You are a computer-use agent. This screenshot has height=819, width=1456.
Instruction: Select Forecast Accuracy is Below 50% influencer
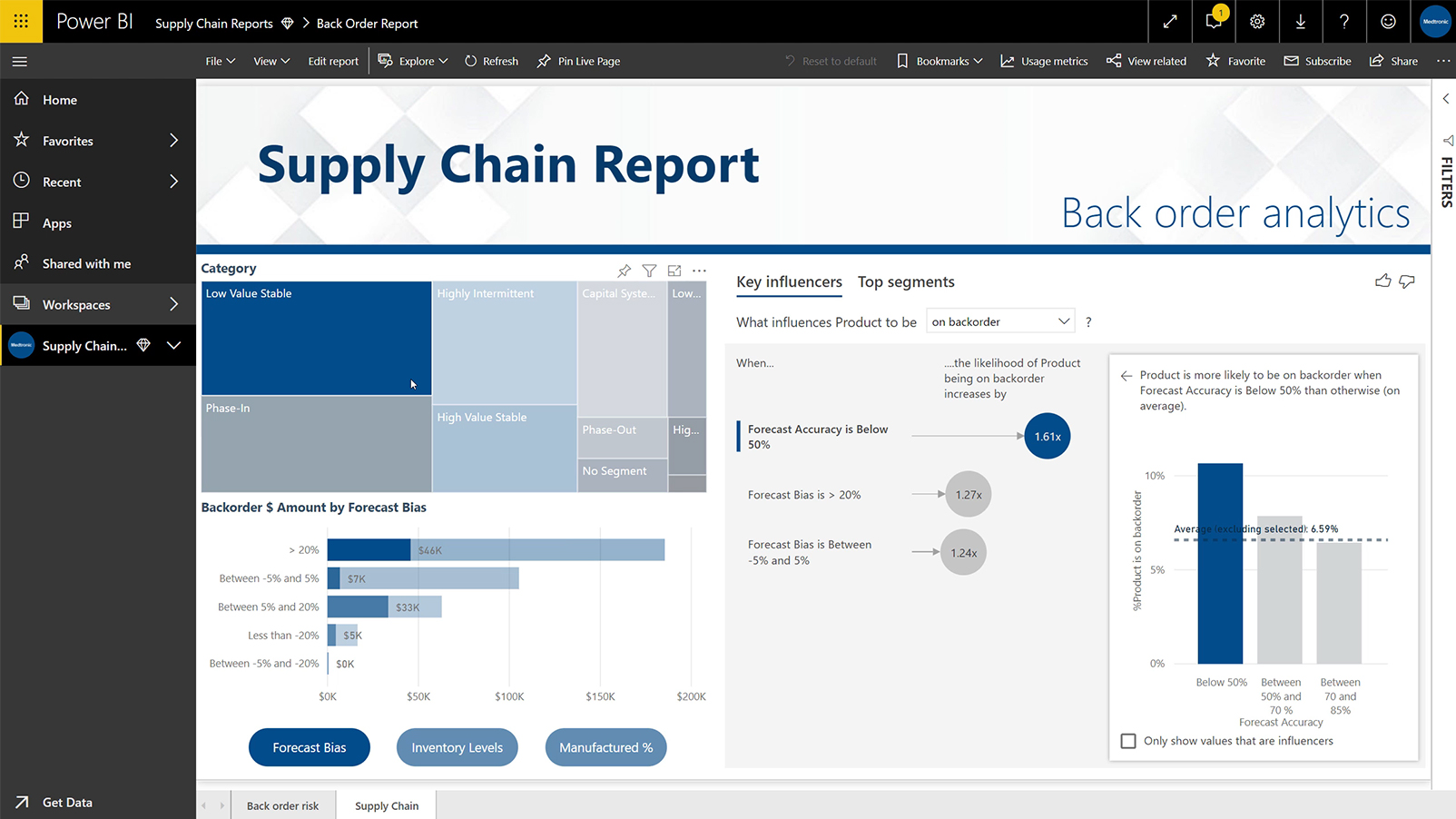pos(817,436)
